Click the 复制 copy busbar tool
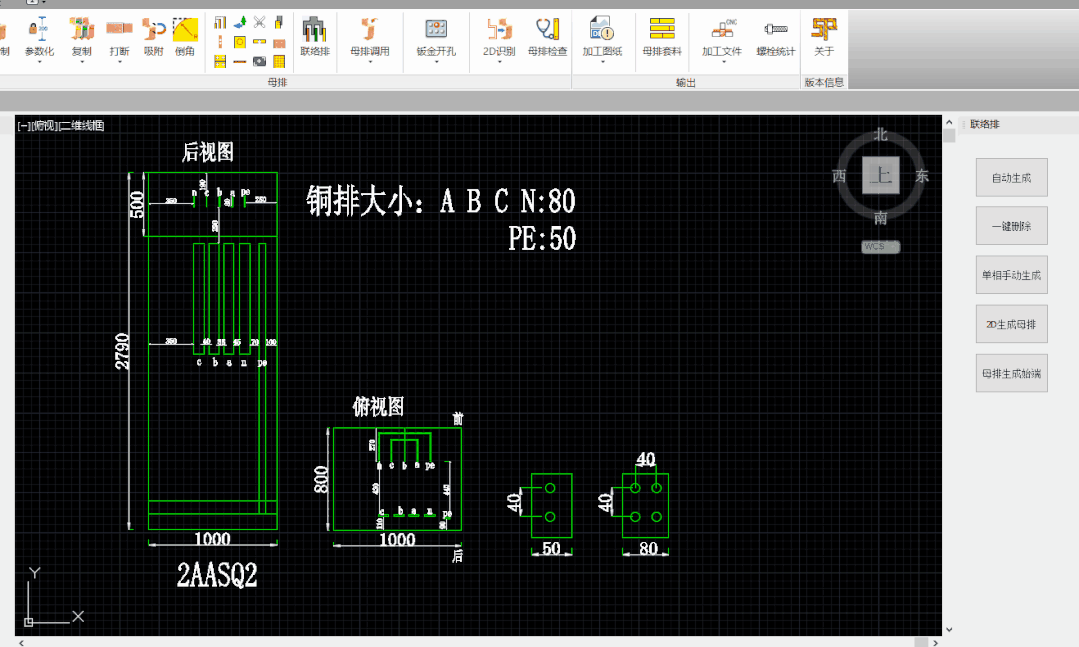The width and height of the screenshot is (1079, 647). pyautogui.click(x=81, y=36)
